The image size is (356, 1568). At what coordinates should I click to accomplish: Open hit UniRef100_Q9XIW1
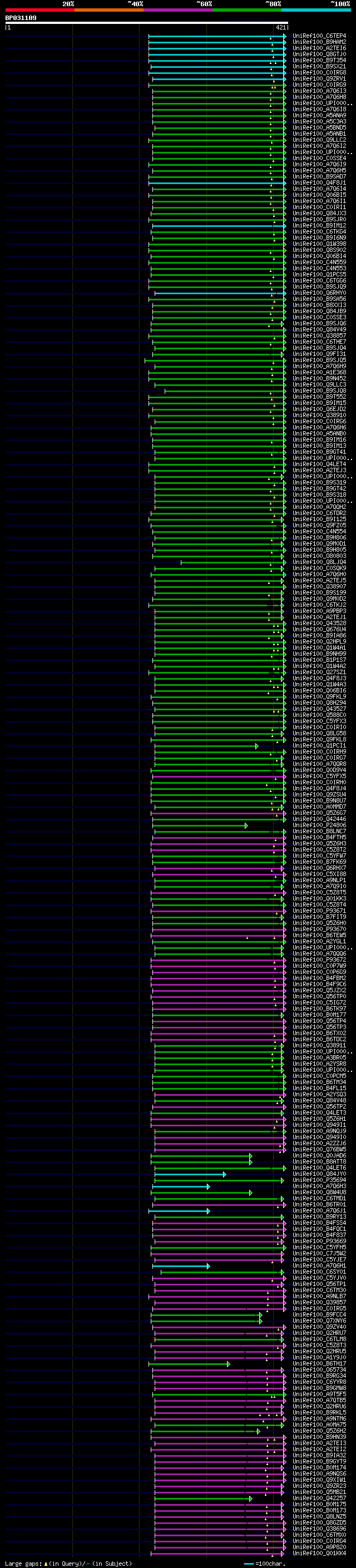pos(319,1480)
